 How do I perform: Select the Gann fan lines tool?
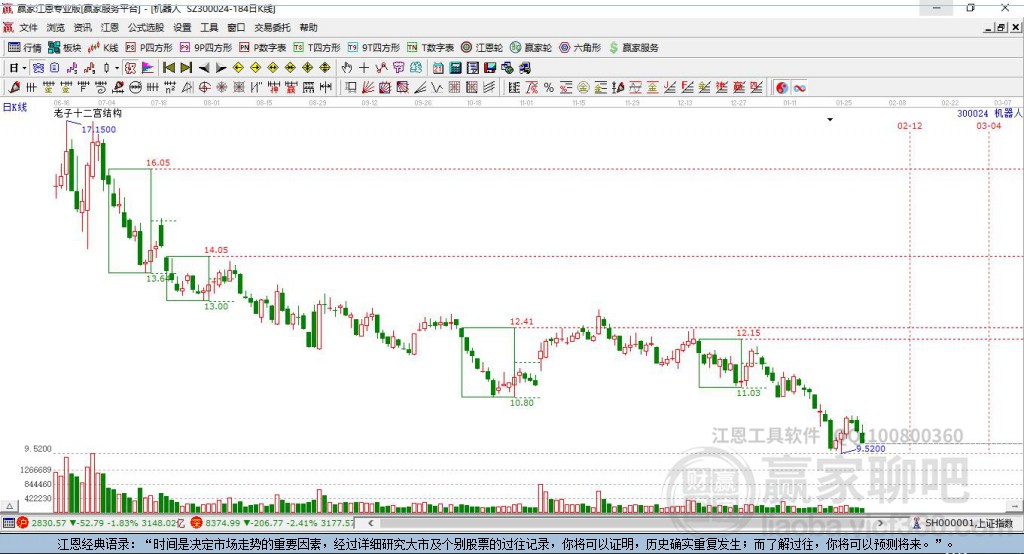tap(368, 88)
